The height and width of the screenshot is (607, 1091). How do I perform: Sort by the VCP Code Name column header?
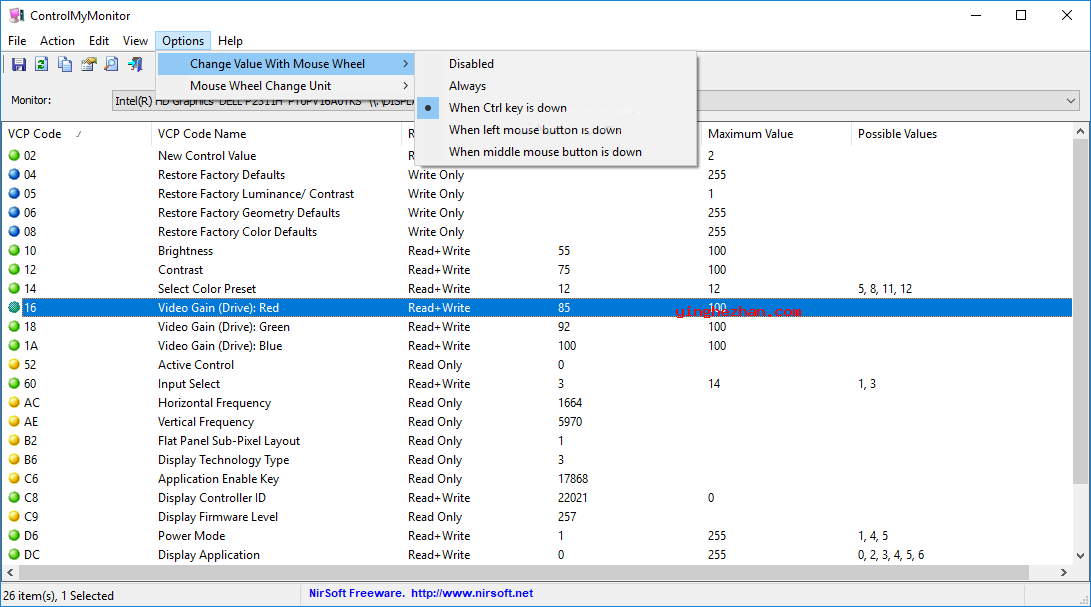click(276, 134)
